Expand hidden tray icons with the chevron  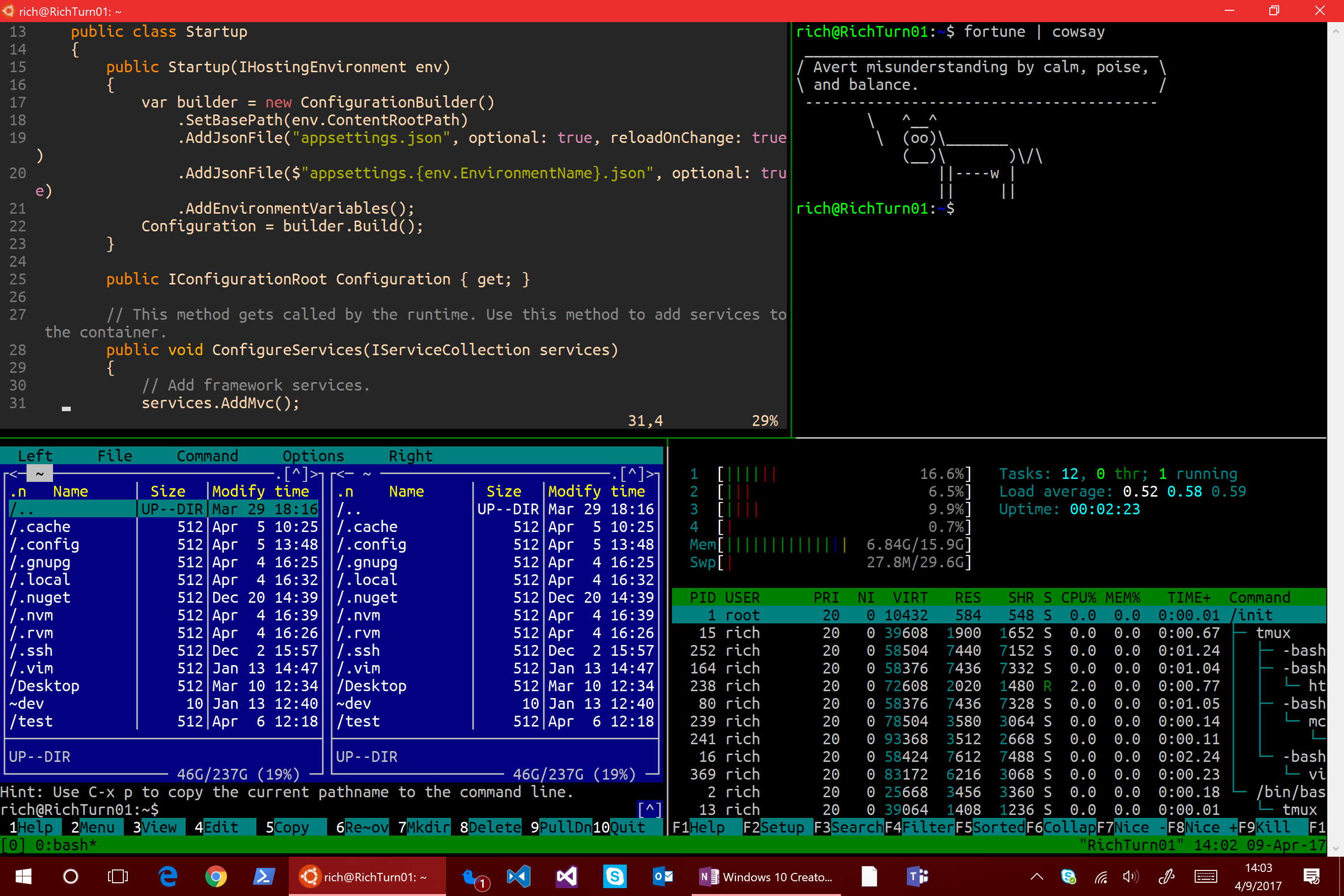(1036, 876)
